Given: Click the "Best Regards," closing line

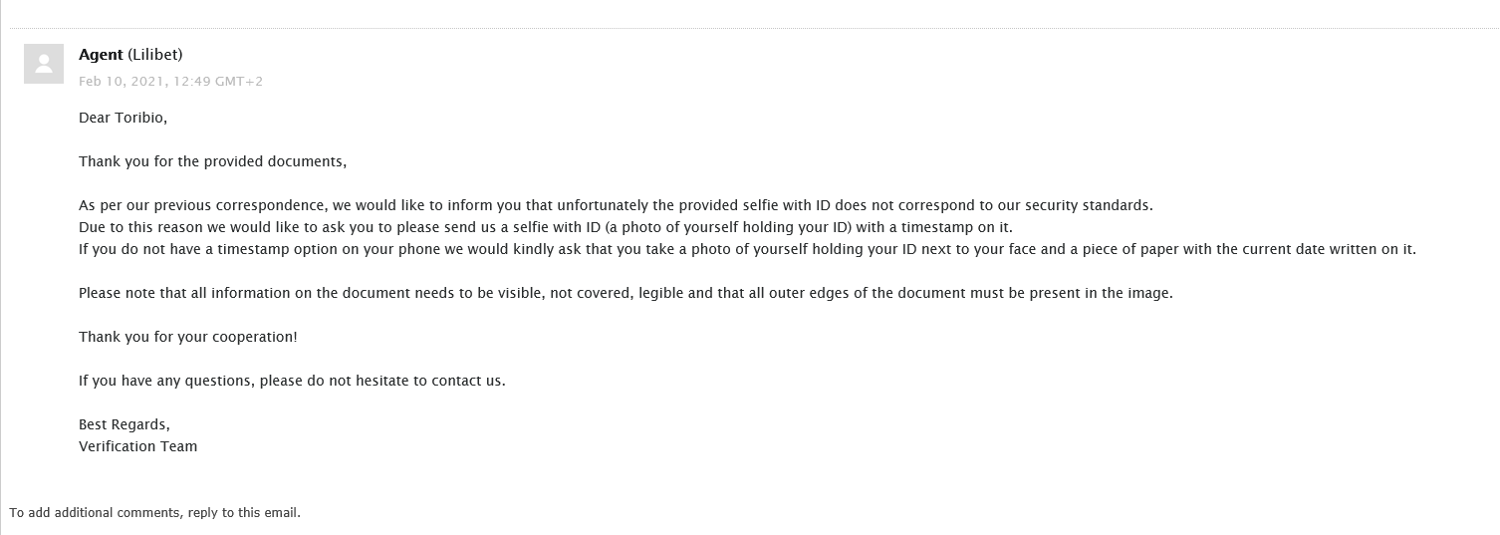Looking at the screenshot, I should (x=124, y=425).
